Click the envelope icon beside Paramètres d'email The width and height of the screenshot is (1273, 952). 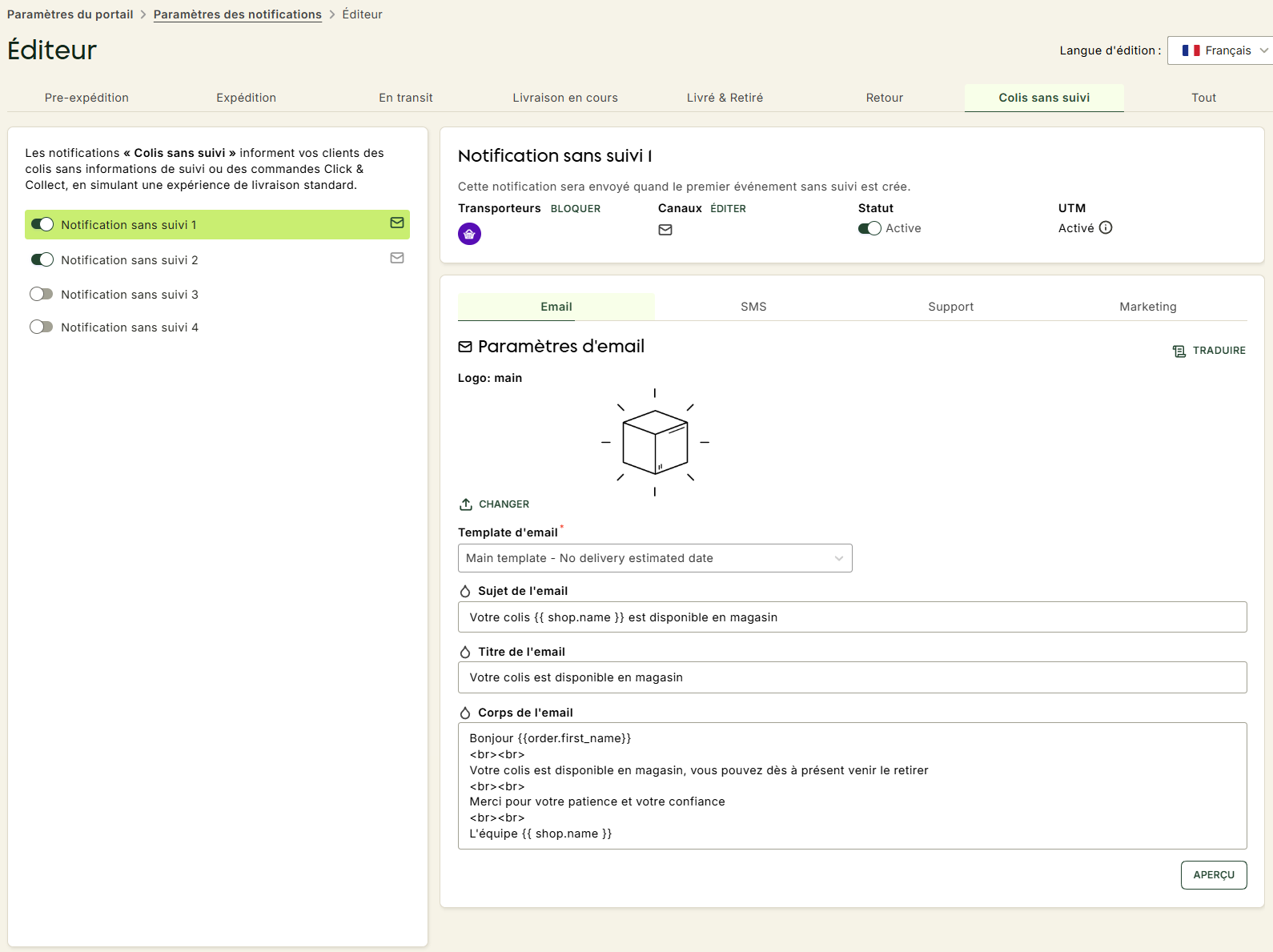[465, 347]
